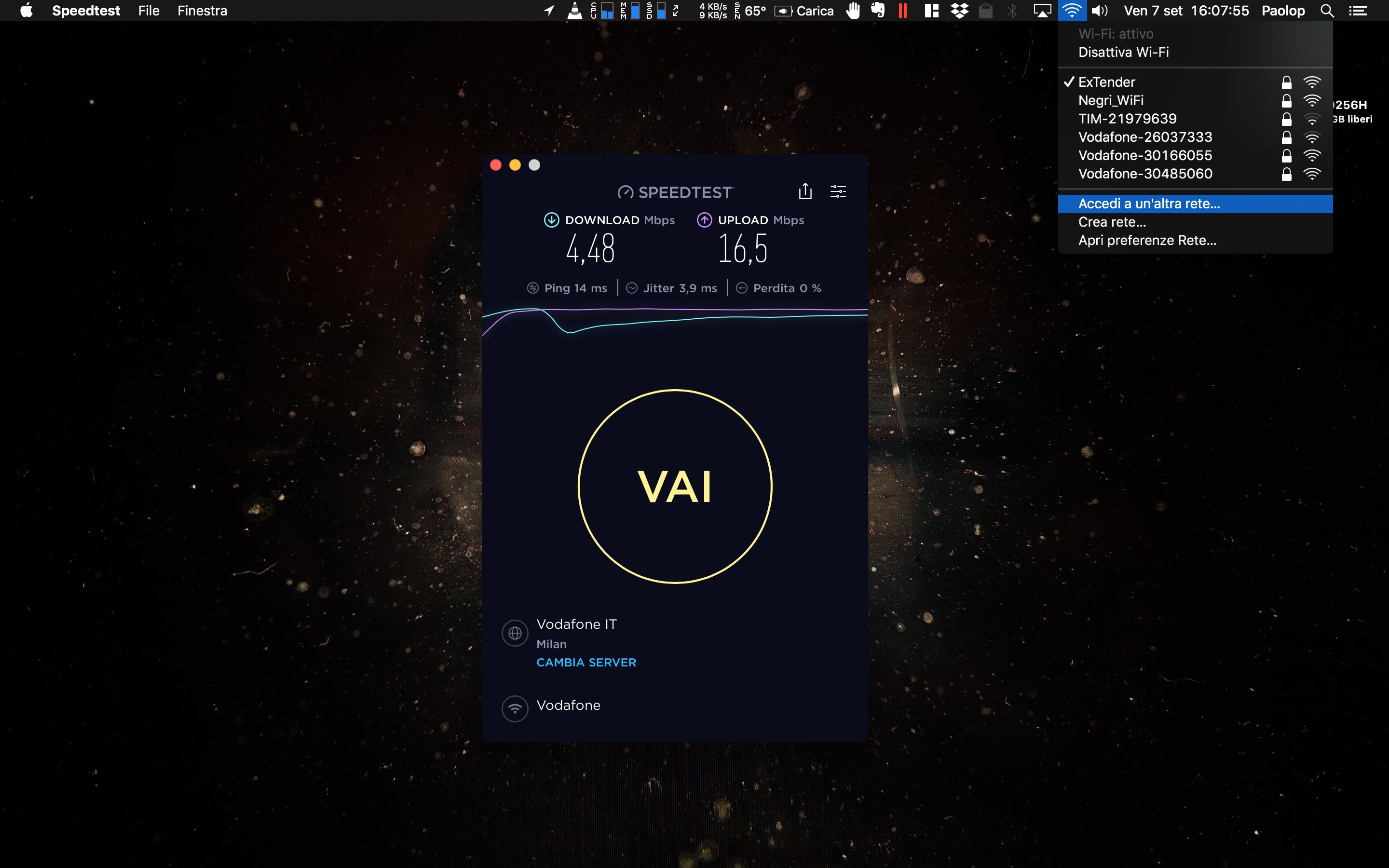Click the VLC cone icon in menu bar
Screen dimensions: 1389x868
(x=574, y=10)
